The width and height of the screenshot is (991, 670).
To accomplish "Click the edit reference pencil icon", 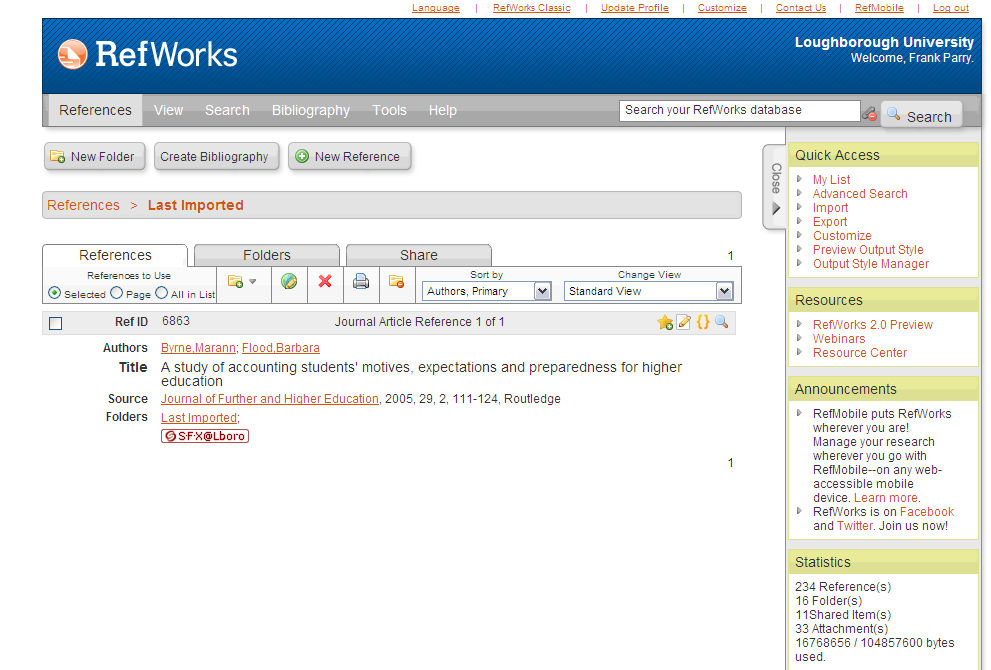I will coord(684,322).
